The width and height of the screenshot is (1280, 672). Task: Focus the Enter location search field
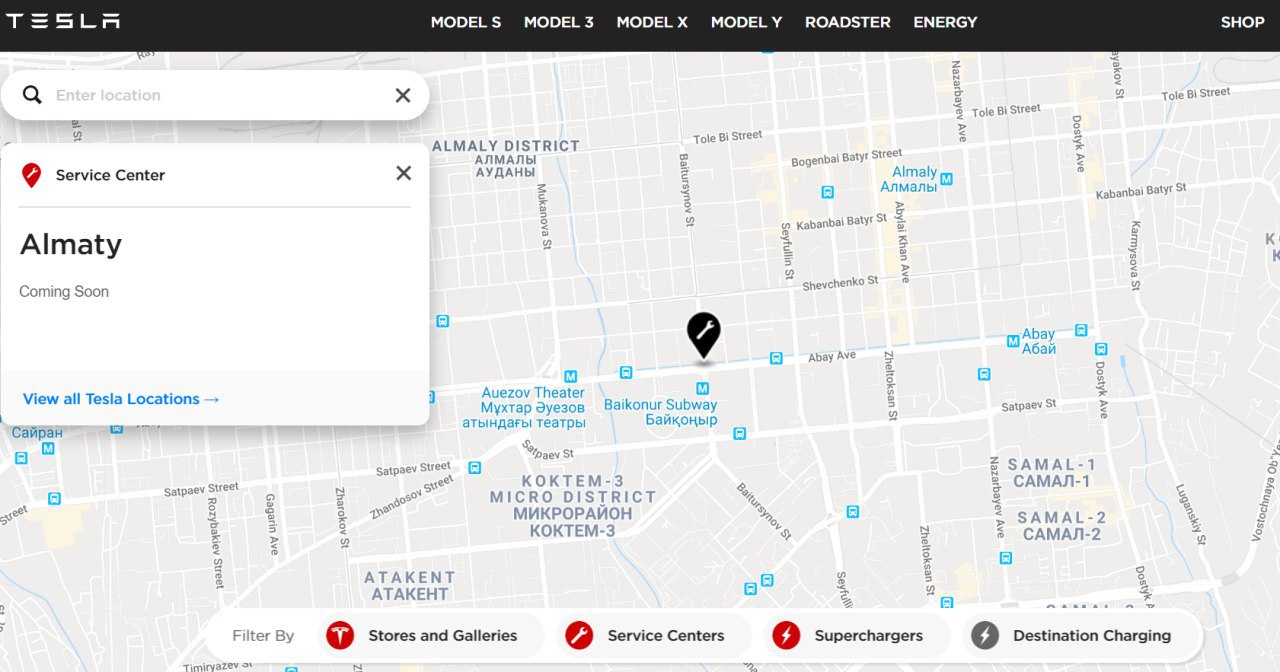[x=215, y=95]
